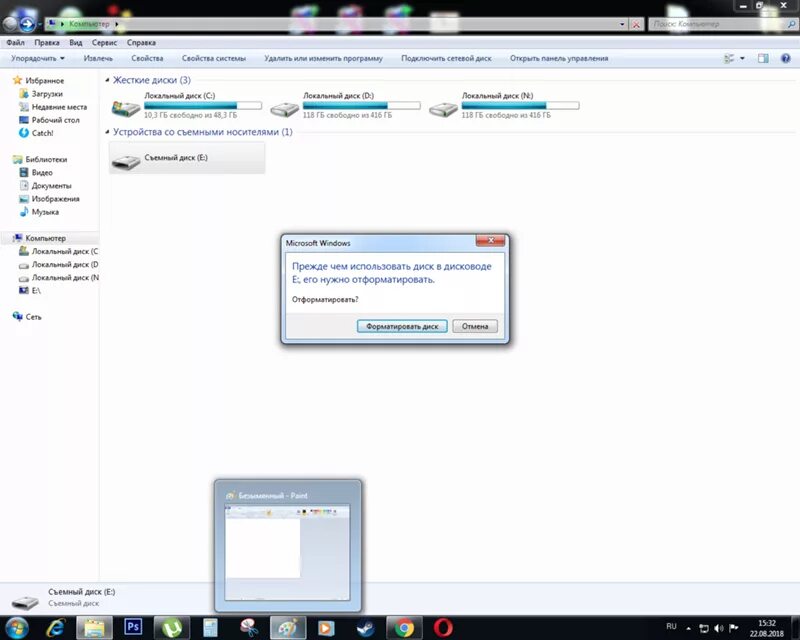Click the Локальный диск (N:) drive icon

443,109
